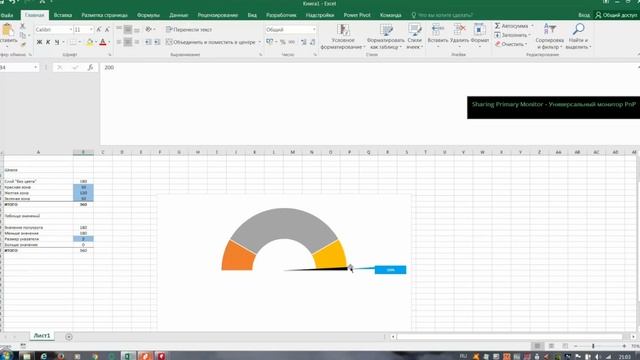Click the cell borders icon
The height and width of the screenshot is (360, 640).
pos(73,42)
